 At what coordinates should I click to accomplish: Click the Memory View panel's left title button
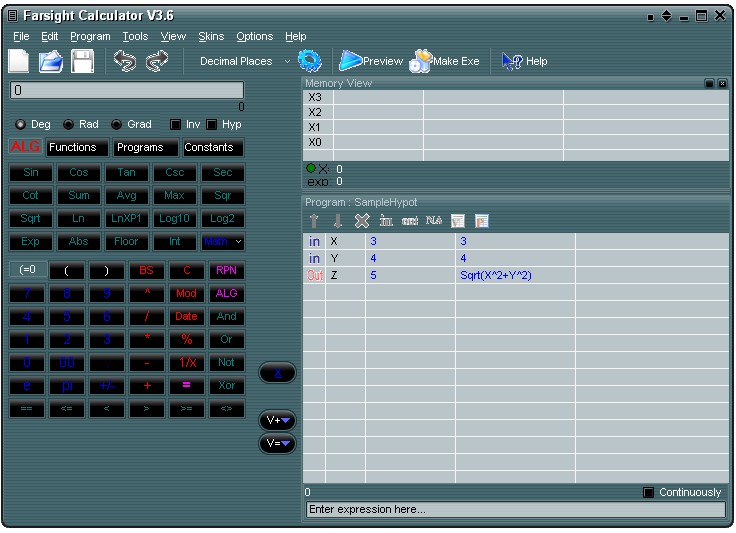coord(709,84)
